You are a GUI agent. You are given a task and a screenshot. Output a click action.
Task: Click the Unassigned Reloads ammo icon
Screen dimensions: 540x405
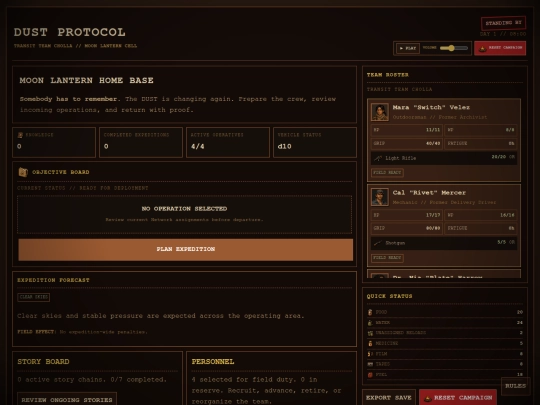click(370, 333)
